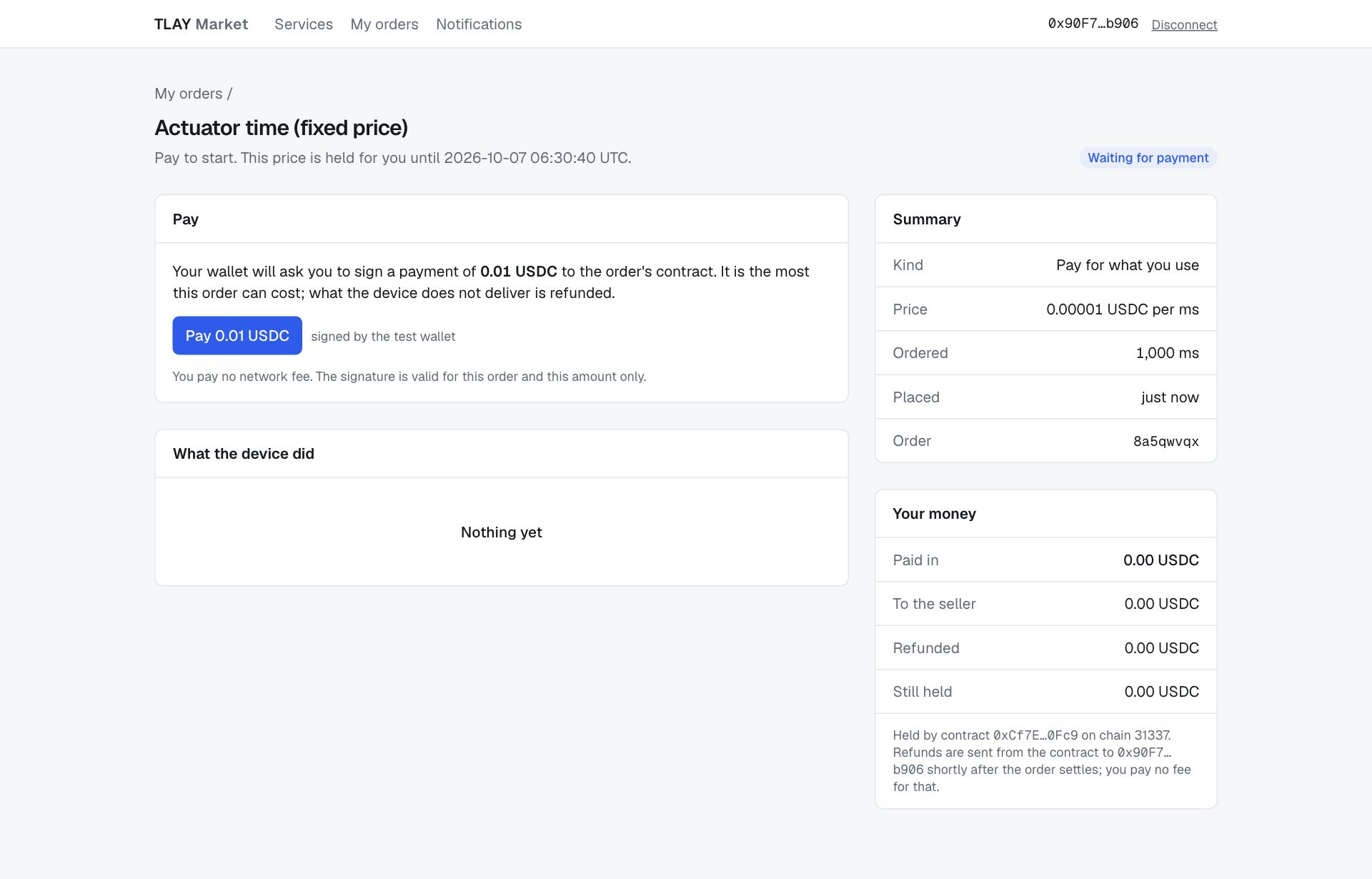This screenshot has width=1372, height=879.
Task: Open My orders in the top navigation
Action: tap(384, 24)
